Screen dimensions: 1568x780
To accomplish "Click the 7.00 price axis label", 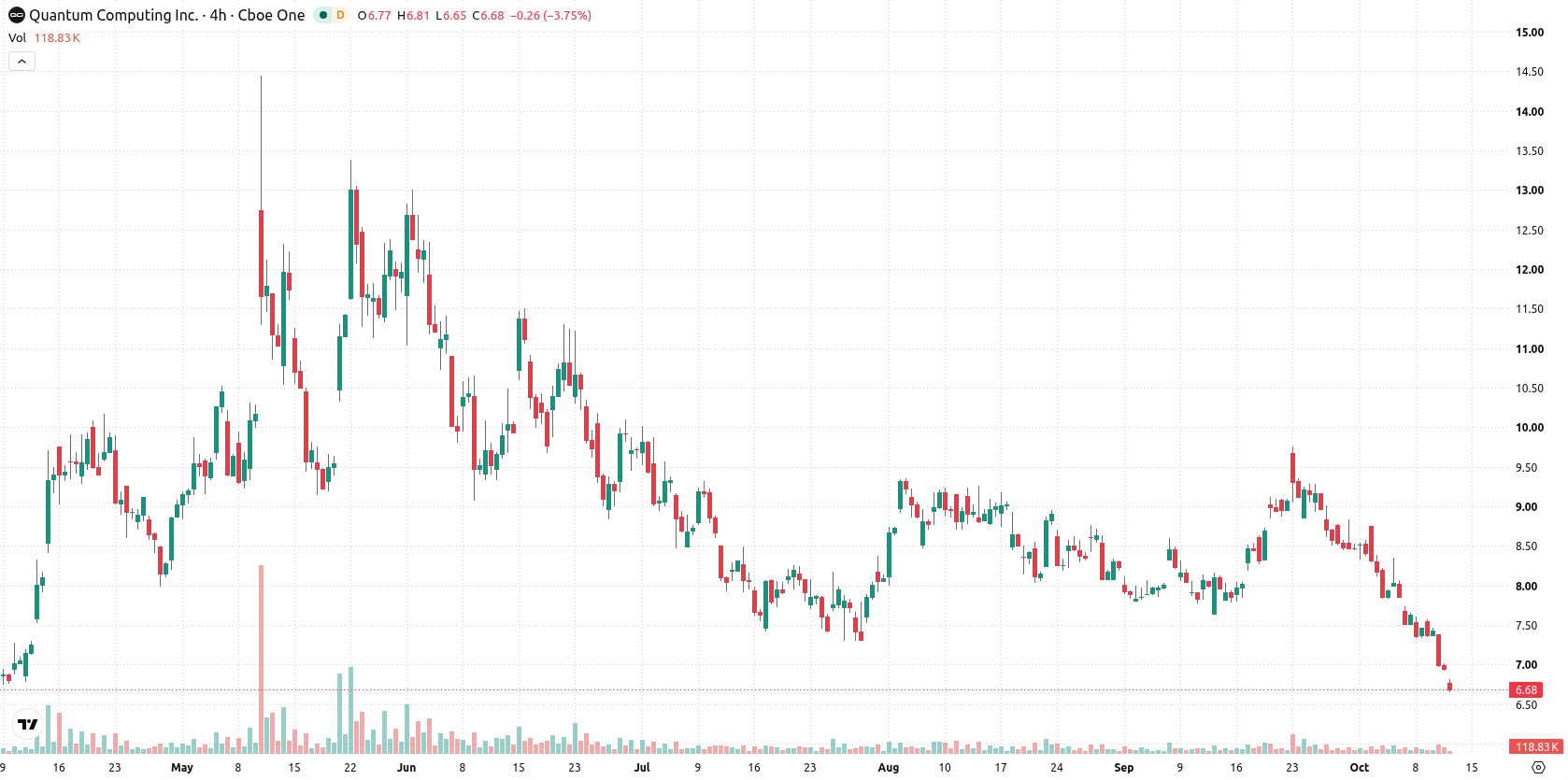I will tap(1526, 665).
